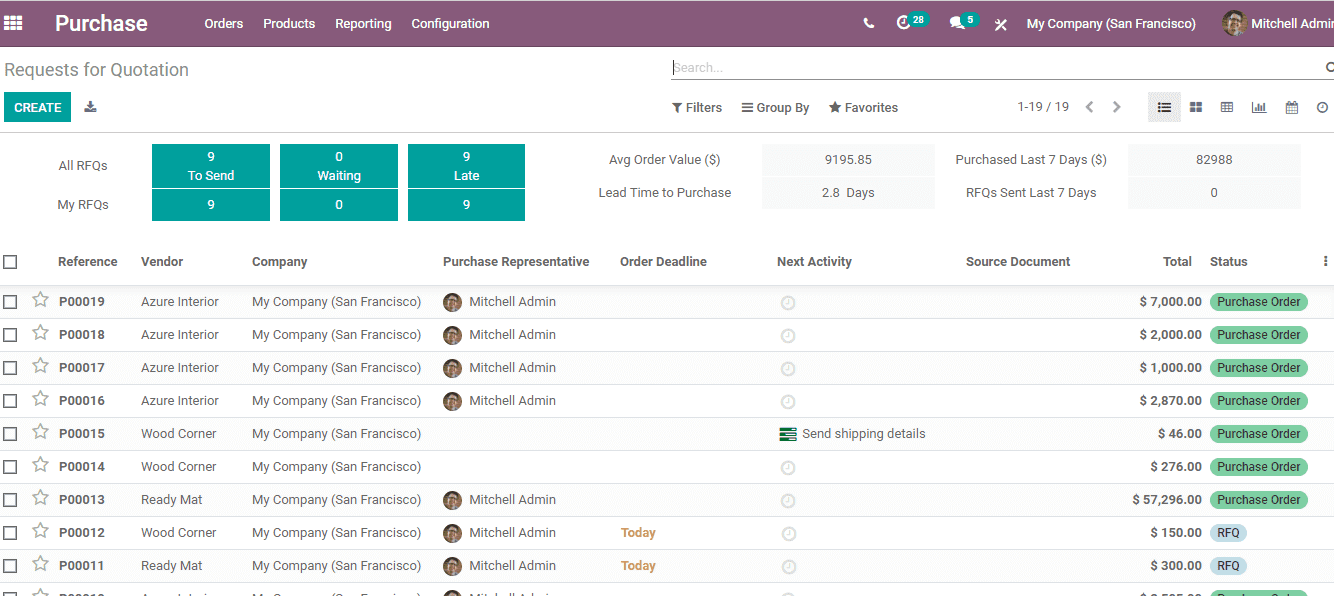Open the Reporting menu
Image resolution: width=1334 pixels, height=596 pixels.
363,23
